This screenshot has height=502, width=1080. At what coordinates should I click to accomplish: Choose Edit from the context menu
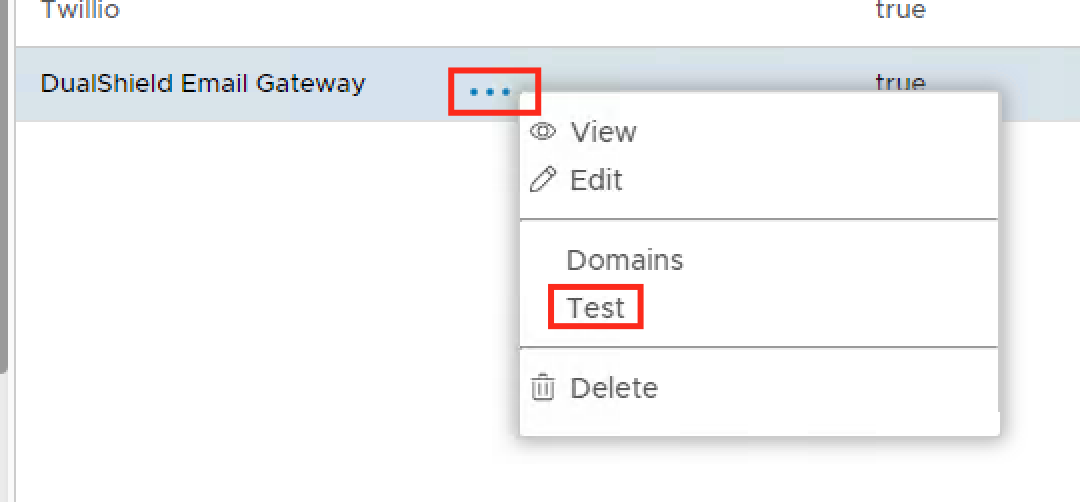[596, 180]
